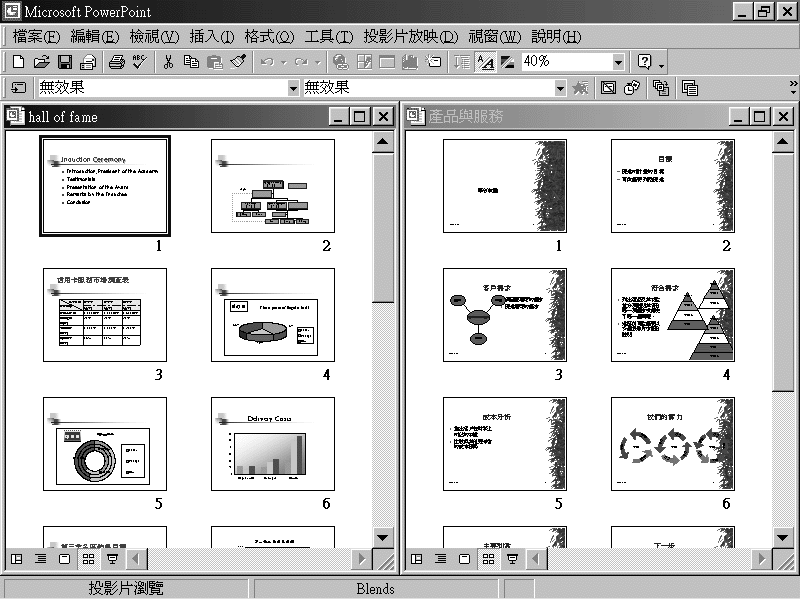
Task: Click the E-mail icon beside Save
Action: pyautogui.click(x=88, y=62)
